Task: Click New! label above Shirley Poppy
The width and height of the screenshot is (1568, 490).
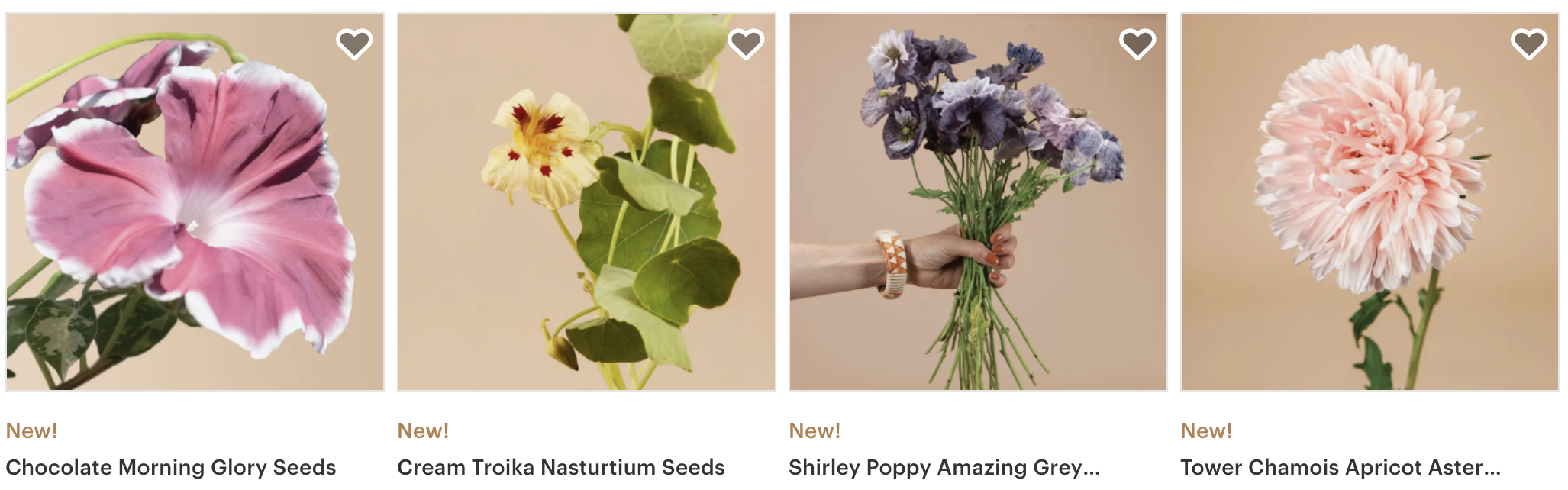Action: pyautogui.click(x=815, y=430)
